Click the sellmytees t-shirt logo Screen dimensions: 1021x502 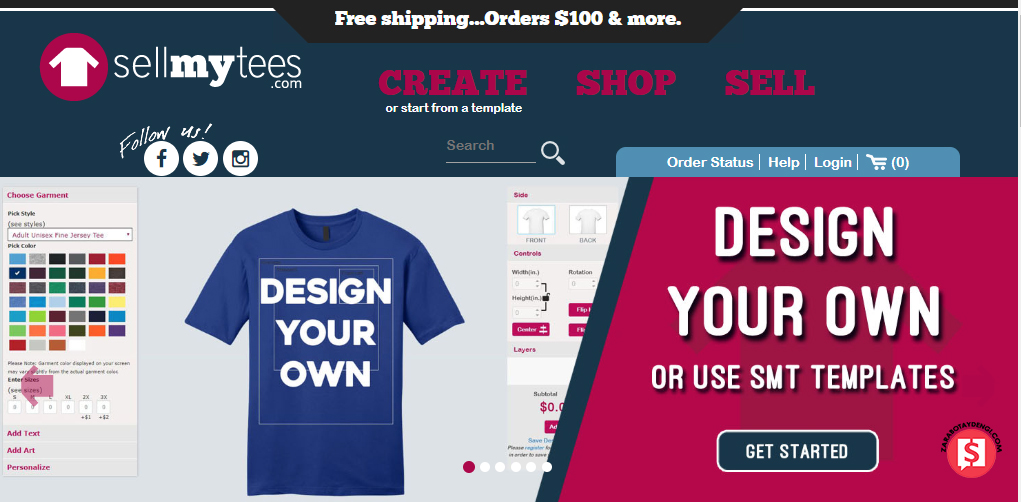click(x=74, y=67)
